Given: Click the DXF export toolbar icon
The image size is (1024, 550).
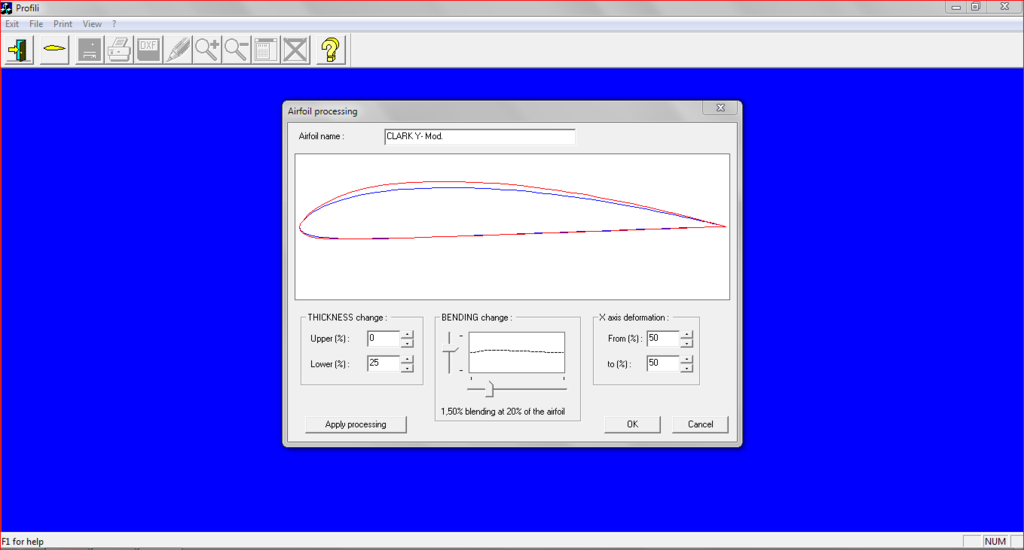Looking at the screenshot, I should pos(149,49).
